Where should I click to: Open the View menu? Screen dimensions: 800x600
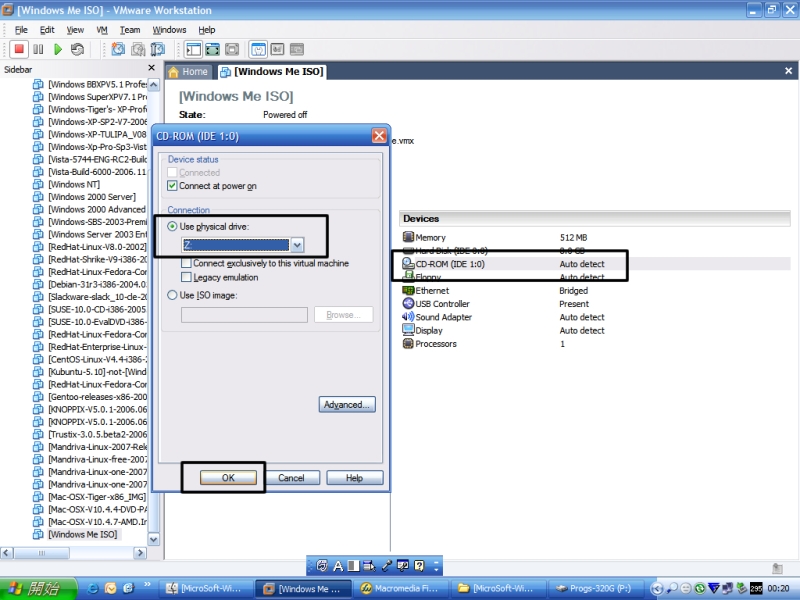pos(75,30)
